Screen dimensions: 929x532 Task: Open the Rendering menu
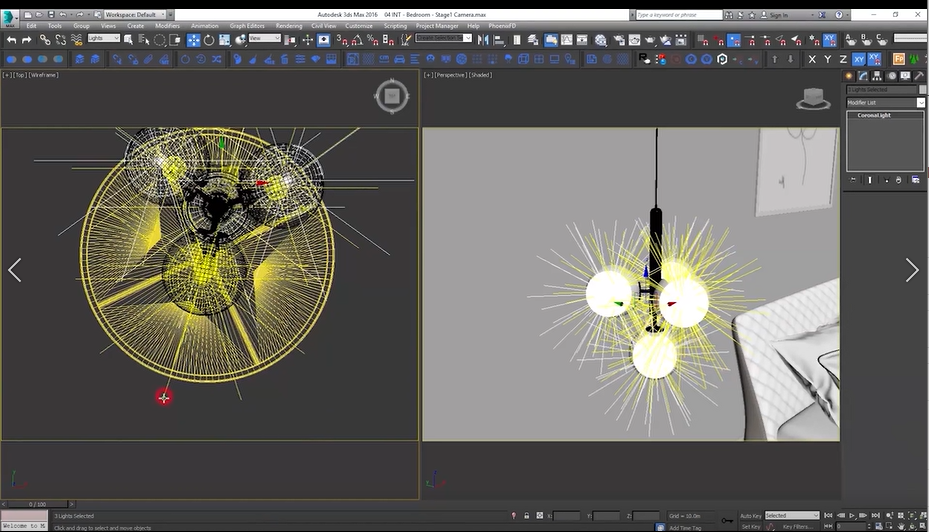[x=289, y=26]
